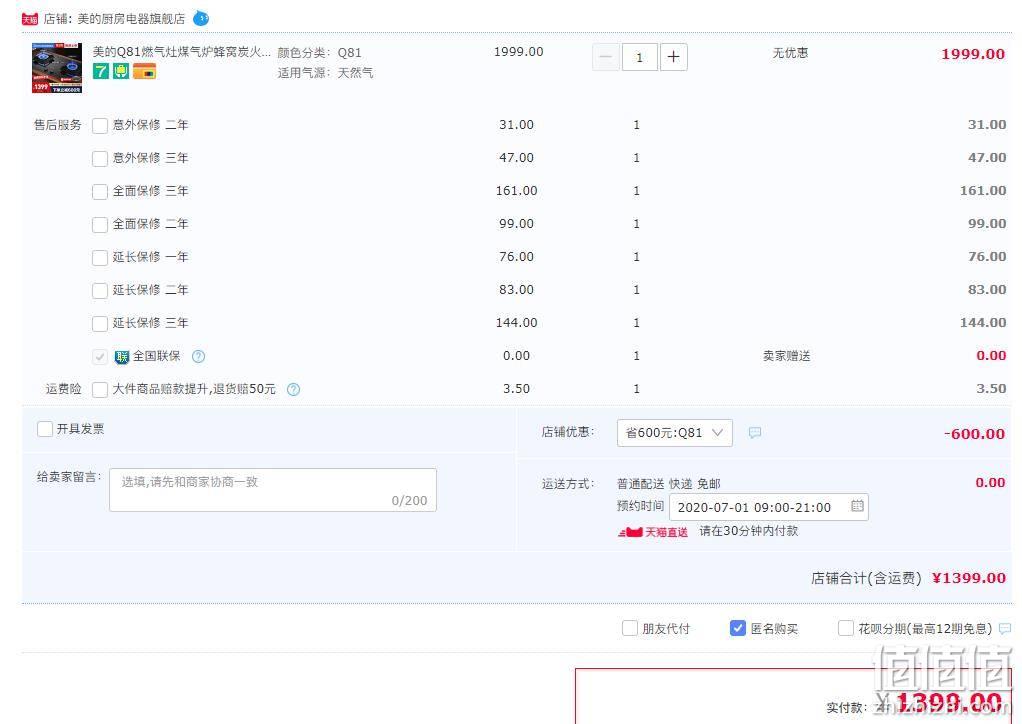Image resolution: width=1022 pixels, height=724 pixels.
Task: Check the 开具发票 invoice checkbox
Action: tap(45, 429)
